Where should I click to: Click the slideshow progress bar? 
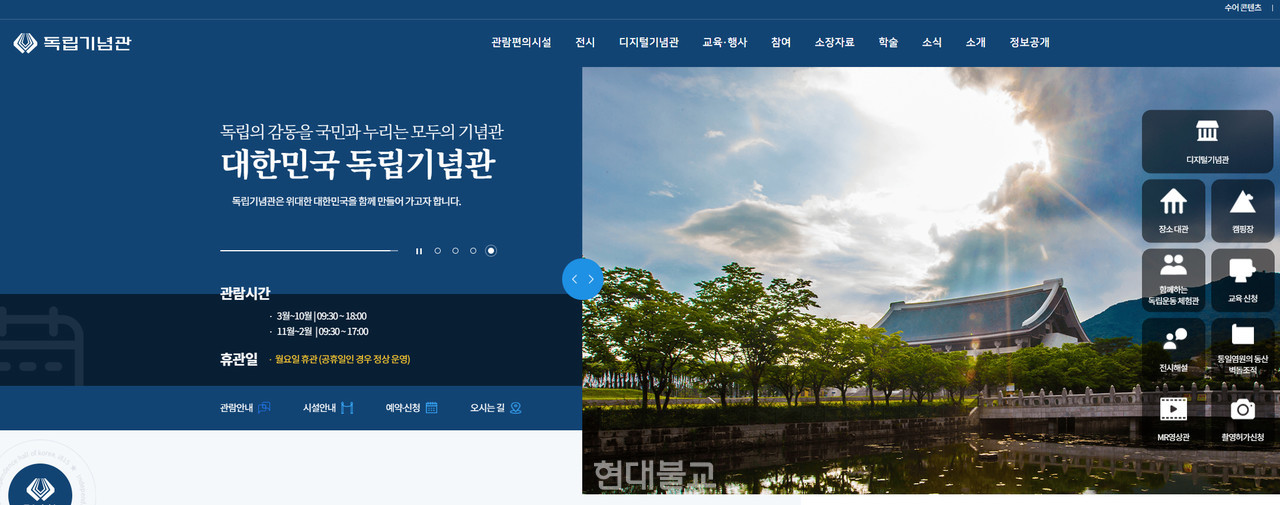tap(309, 251)
